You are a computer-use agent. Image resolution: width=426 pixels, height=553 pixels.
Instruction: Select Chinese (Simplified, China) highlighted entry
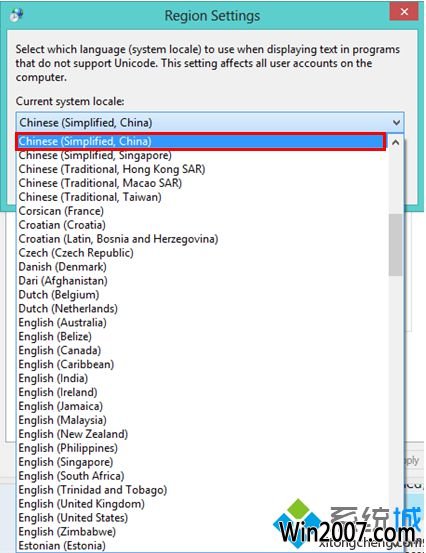click(x=201, y=141)
